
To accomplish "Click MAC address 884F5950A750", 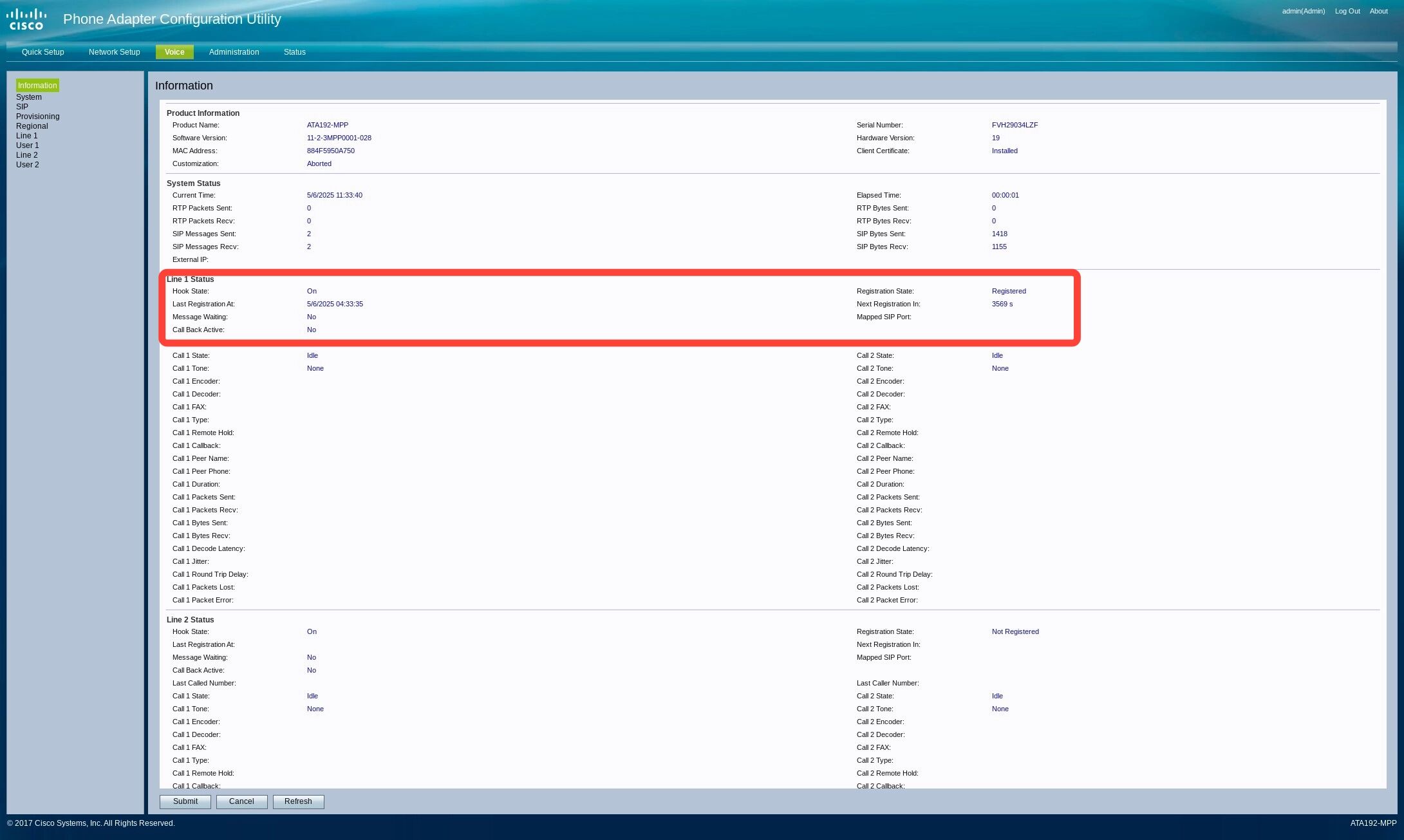I will pos(331,151).
